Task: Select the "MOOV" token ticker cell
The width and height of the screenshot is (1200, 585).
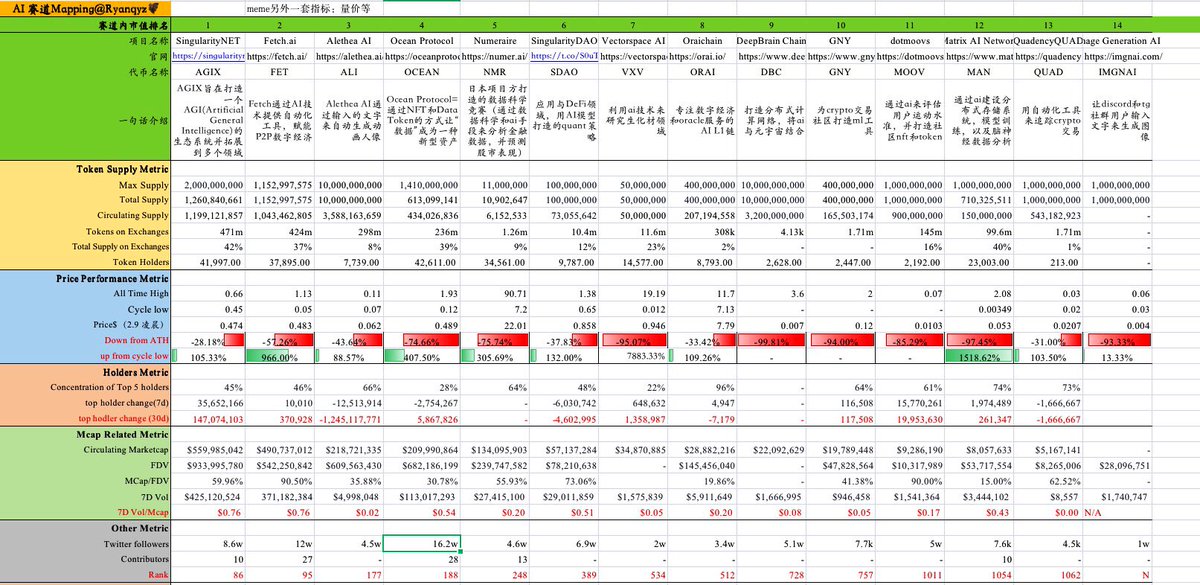Action: click(x=911, y=72)
